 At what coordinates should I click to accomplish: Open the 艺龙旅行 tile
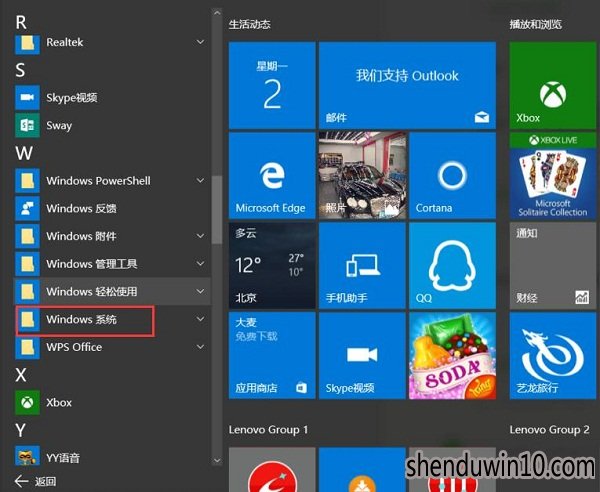pyautogui.click(x=553, y=356)
